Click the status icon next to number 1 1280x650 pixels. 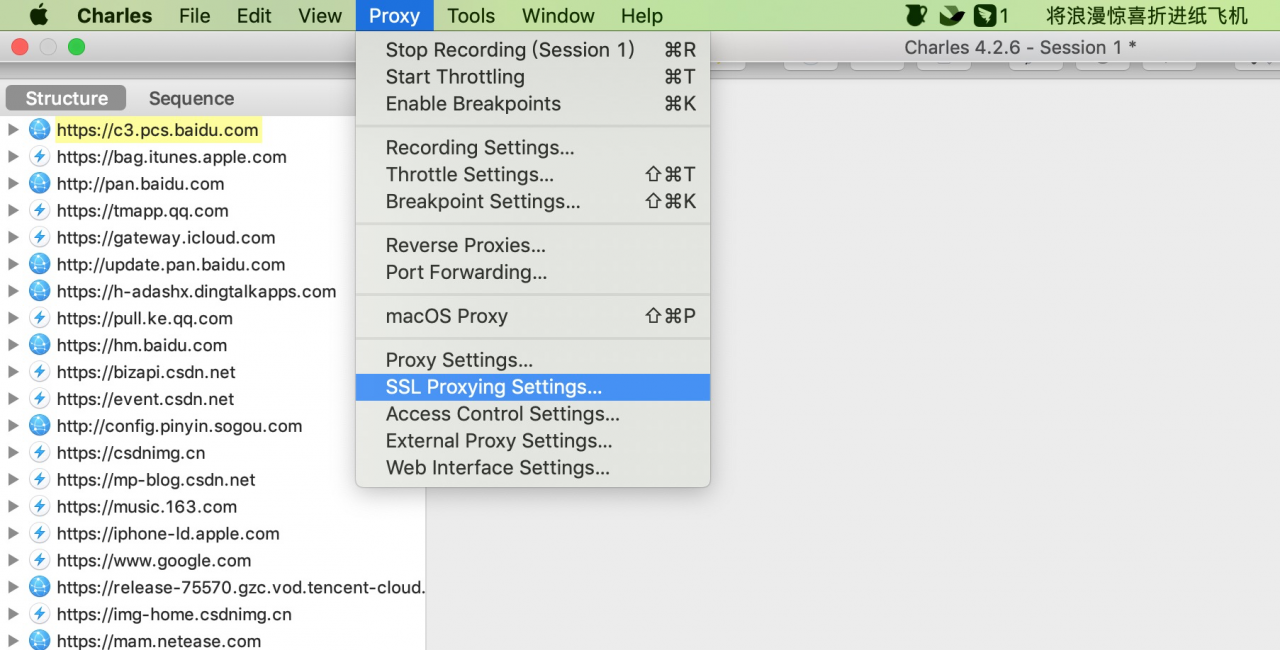986,15
